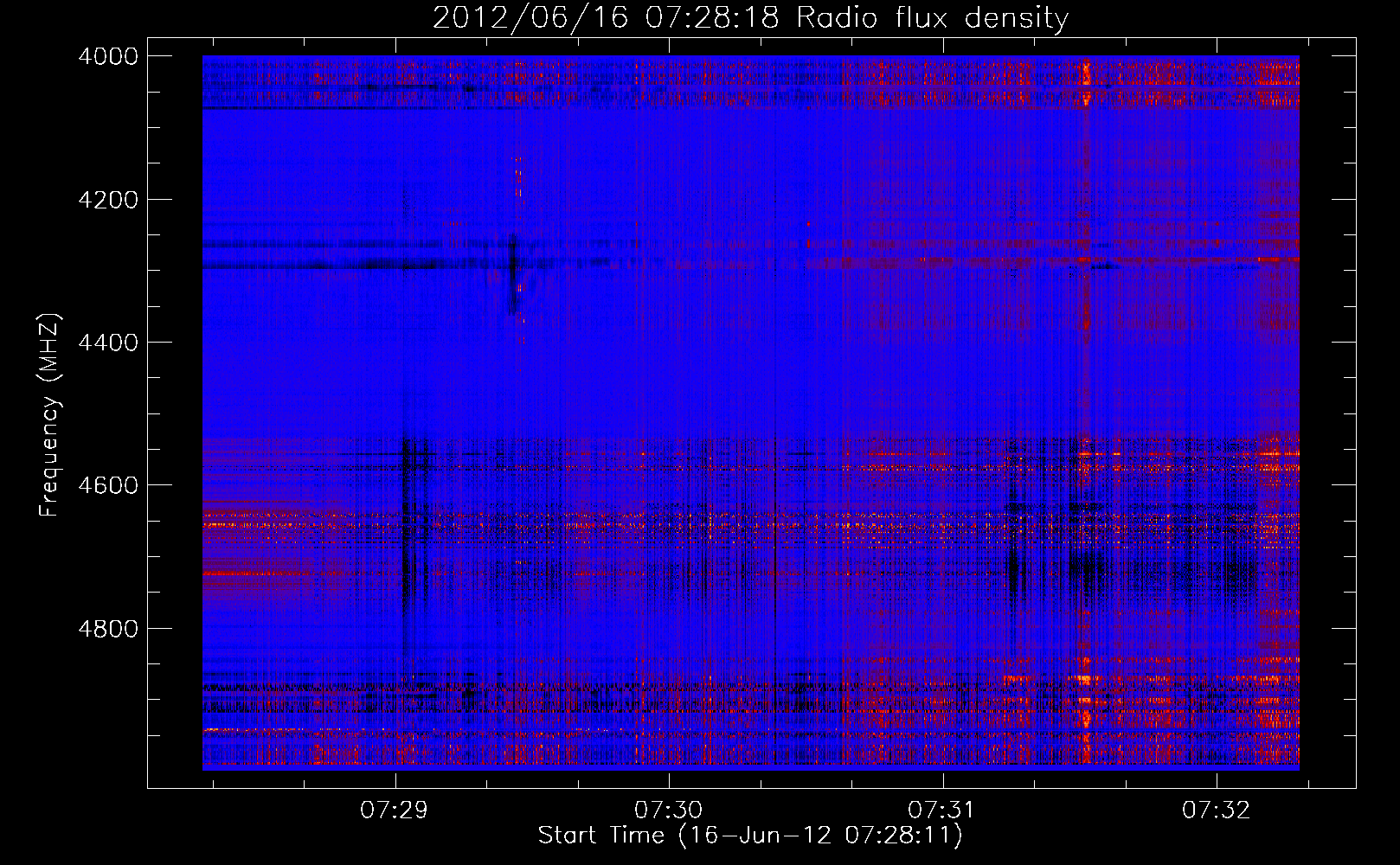Click the 4400 frequency tick label
This screenshot has width=1400, height=865.
(x=108, y=343)
